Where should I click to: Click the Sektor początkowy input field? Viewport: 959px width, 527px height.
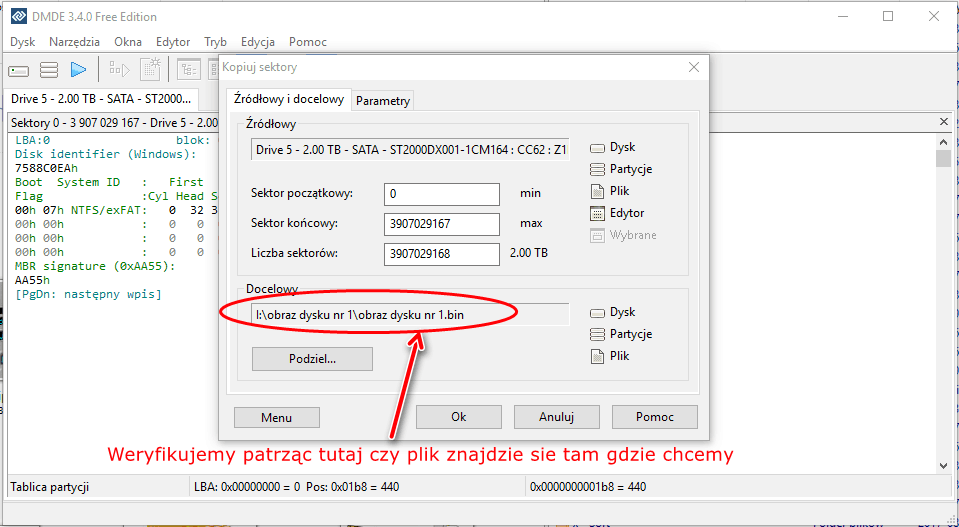point(441,194)
